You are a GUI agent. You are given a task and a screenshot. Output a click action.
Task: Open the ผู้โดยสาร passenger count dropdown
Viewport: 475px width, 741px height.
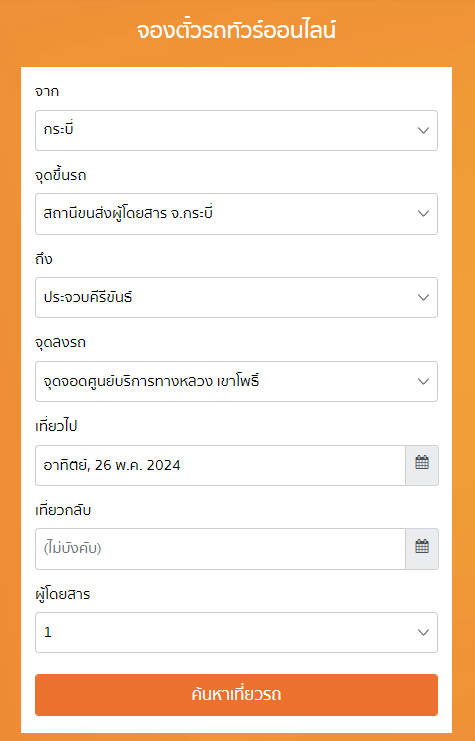pos(236,632)
